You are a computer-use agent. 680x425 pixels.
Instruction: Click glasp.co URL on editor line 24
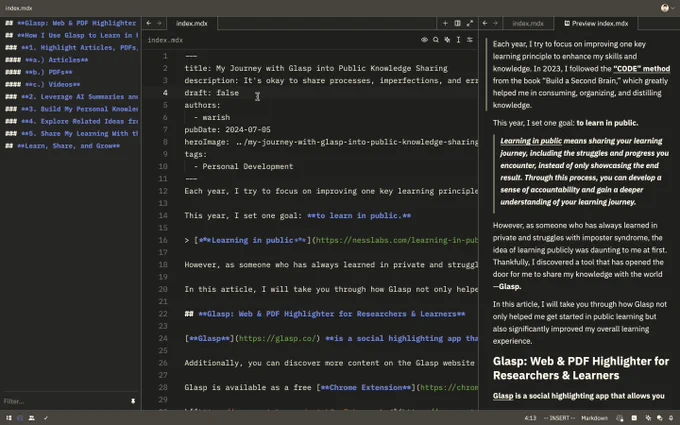click(x=279, y=338)
